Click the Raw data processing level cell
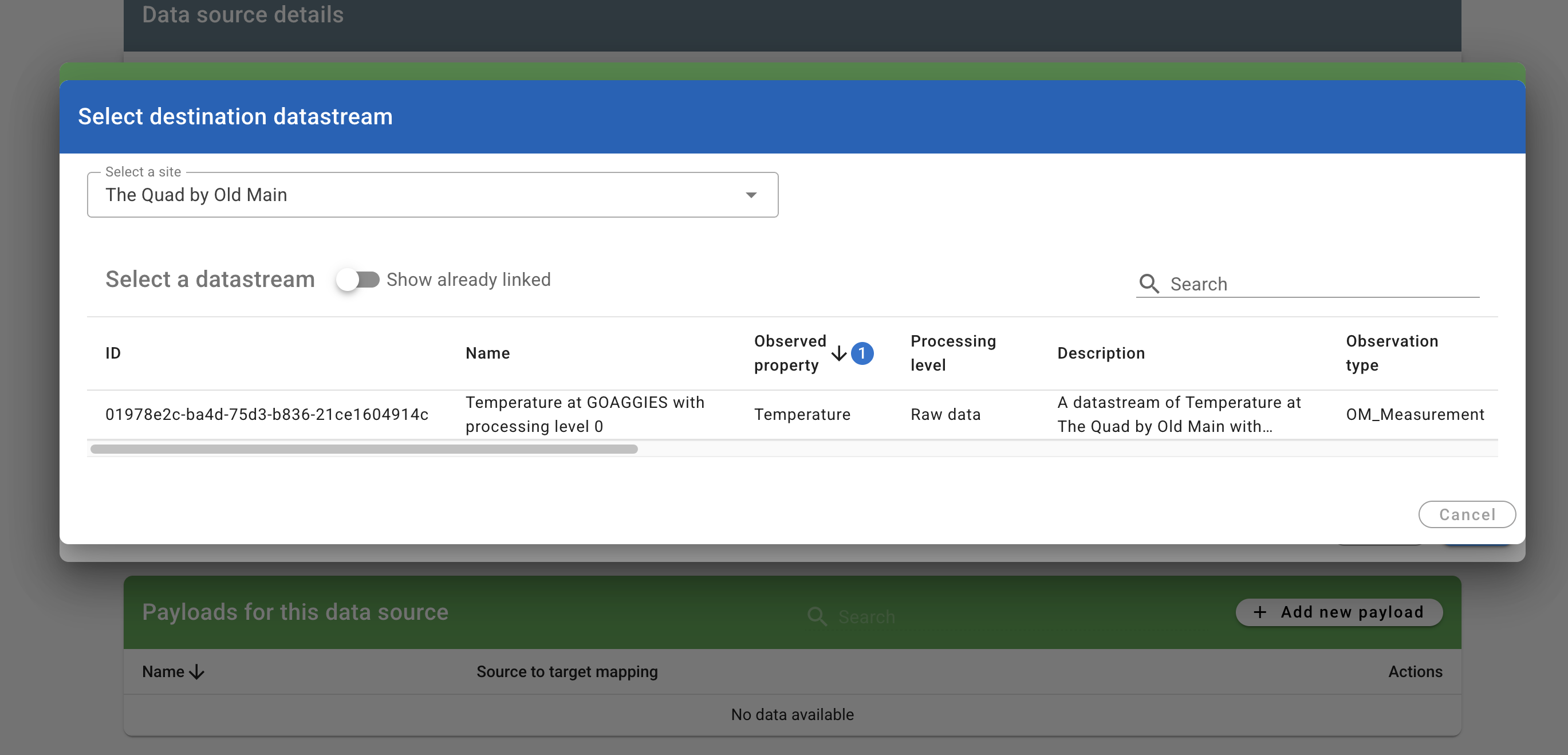1568x755 pixels. (x=945, y=415)
